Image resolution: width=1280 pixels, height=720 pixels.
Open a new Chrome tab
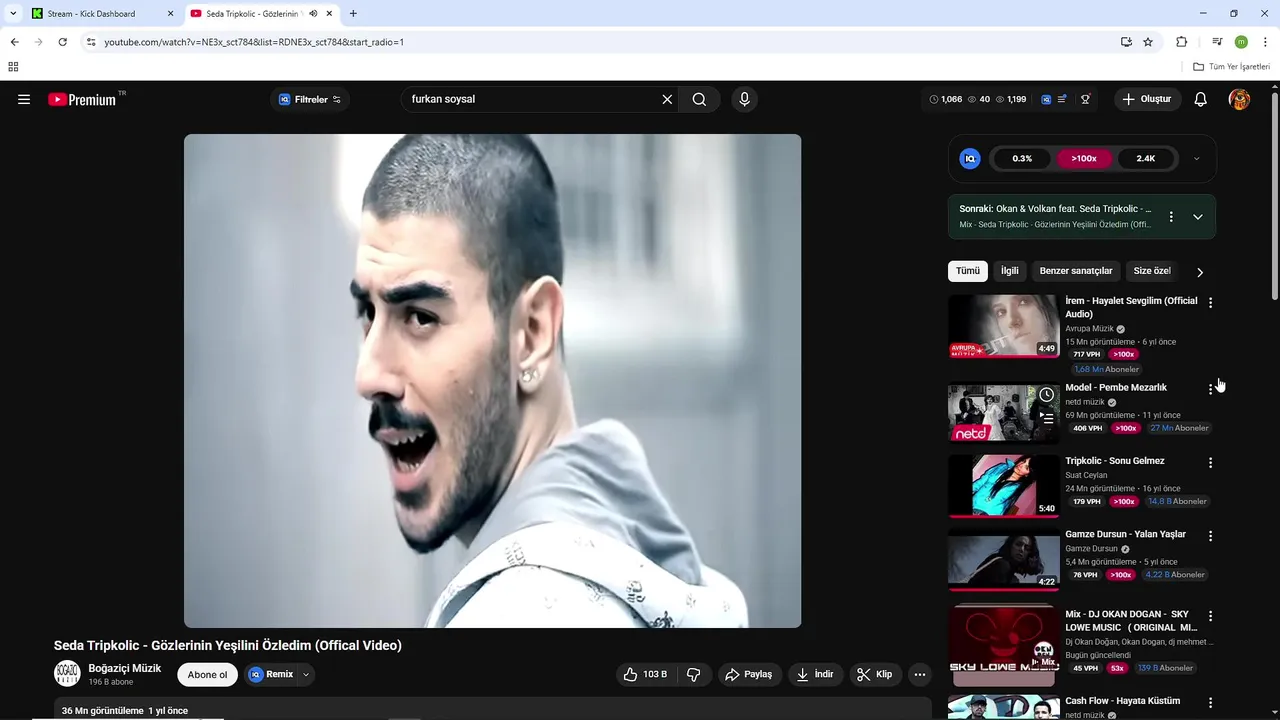[353, 14]
